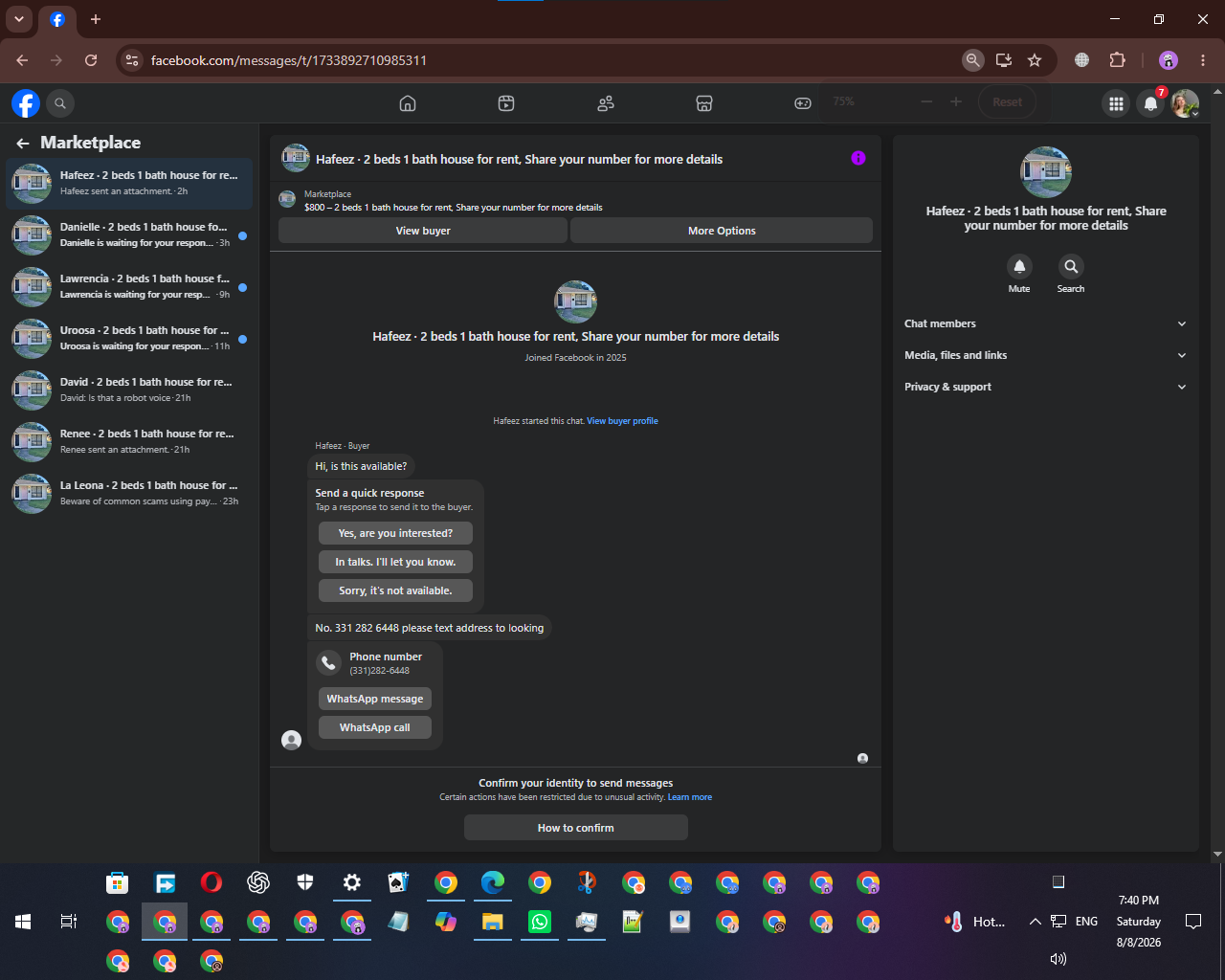The image size is (1225, 980).
Task: Open the volume control in system tray
Action: (x=1058, y=959)
